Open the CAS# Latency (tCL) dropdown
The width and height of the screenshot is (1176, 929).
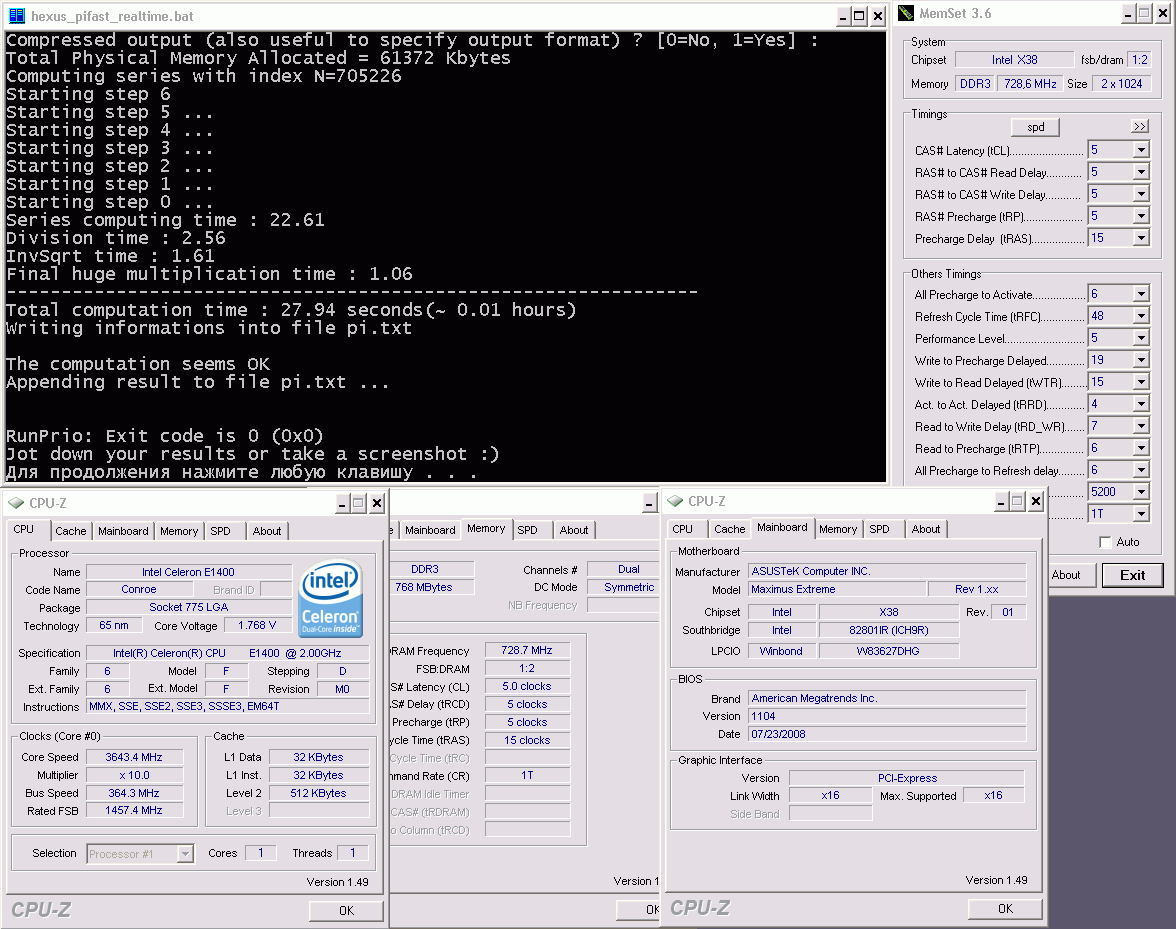point(1141,150)
